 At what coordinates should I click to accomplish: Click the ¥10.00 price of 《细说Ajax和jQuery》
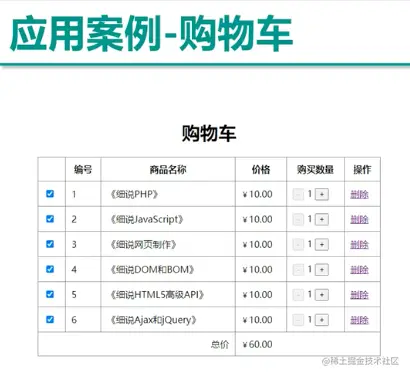(258, 320)
